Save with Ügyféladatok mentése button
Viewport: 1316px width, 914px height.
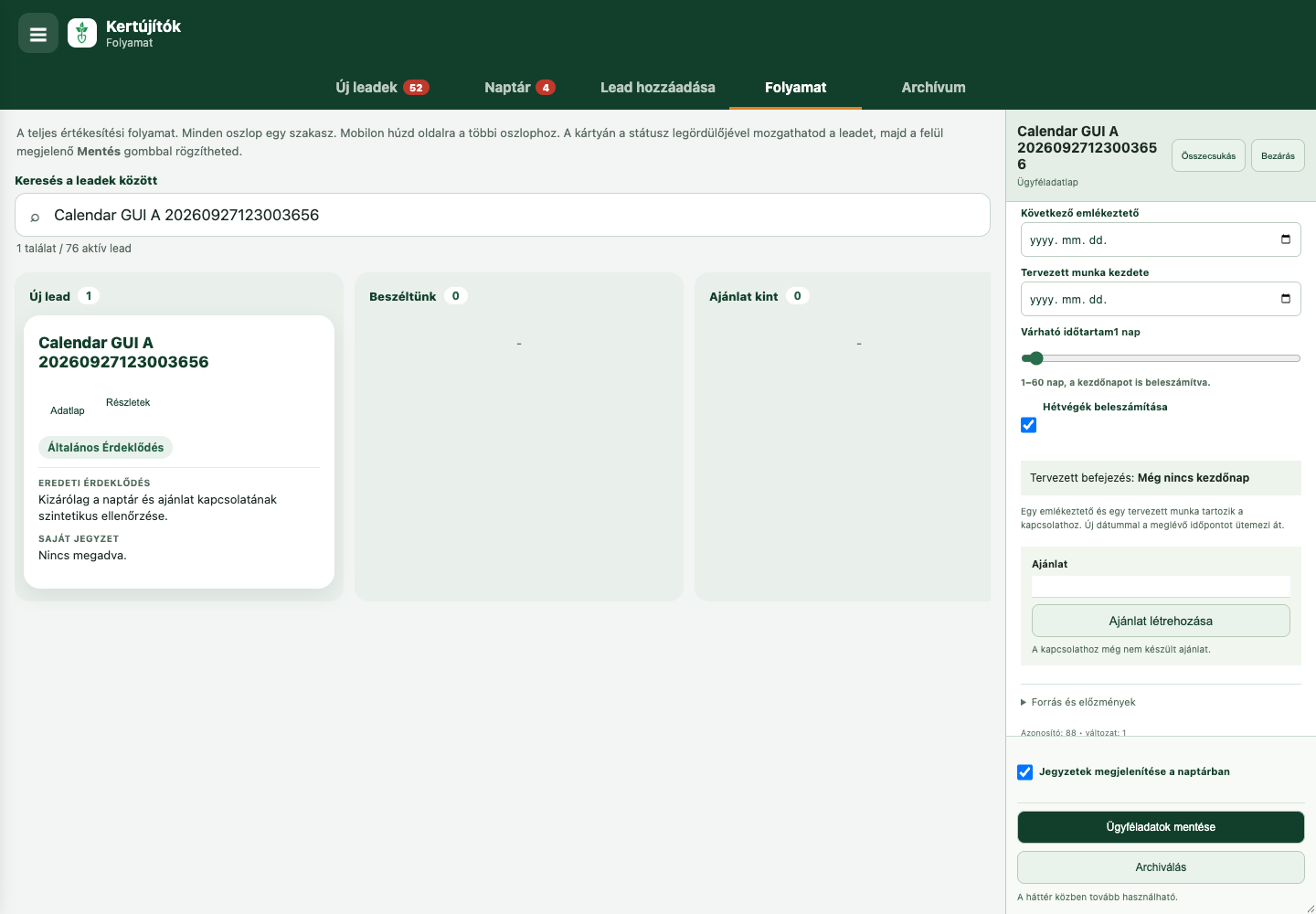(1161, 827)
